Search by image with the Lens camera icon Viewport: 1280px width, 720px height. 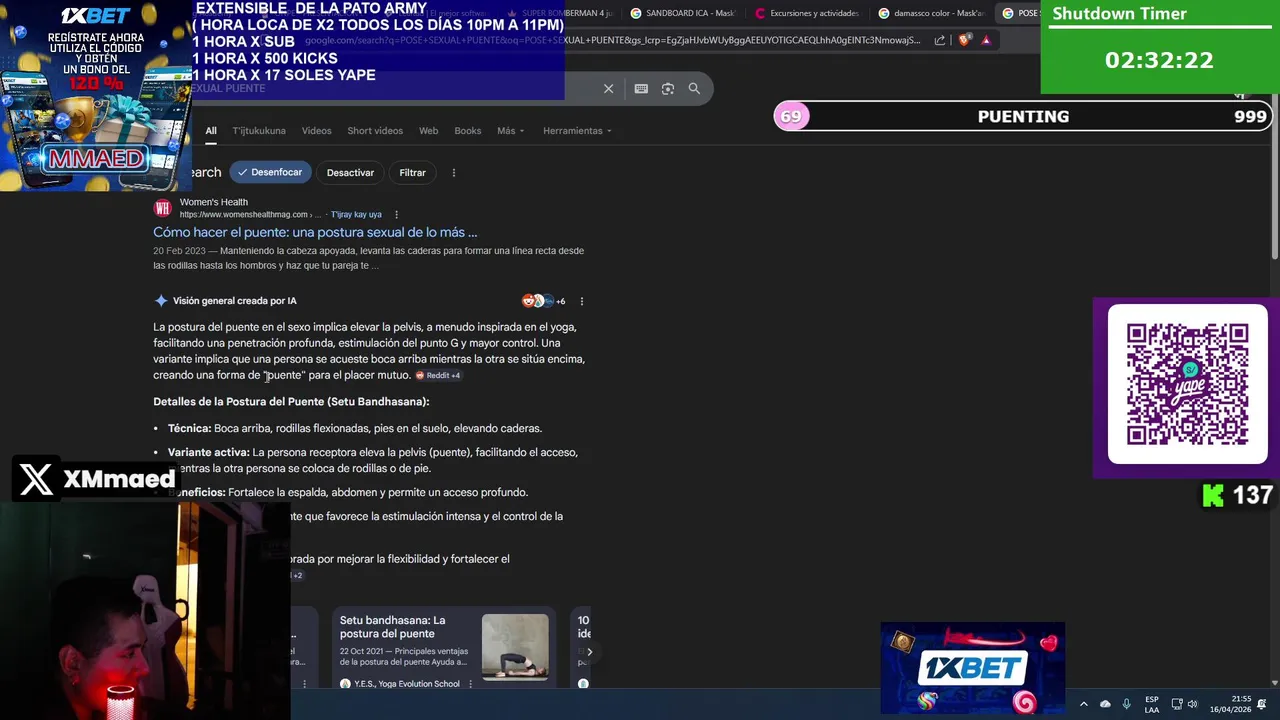[x=668, y=89]
